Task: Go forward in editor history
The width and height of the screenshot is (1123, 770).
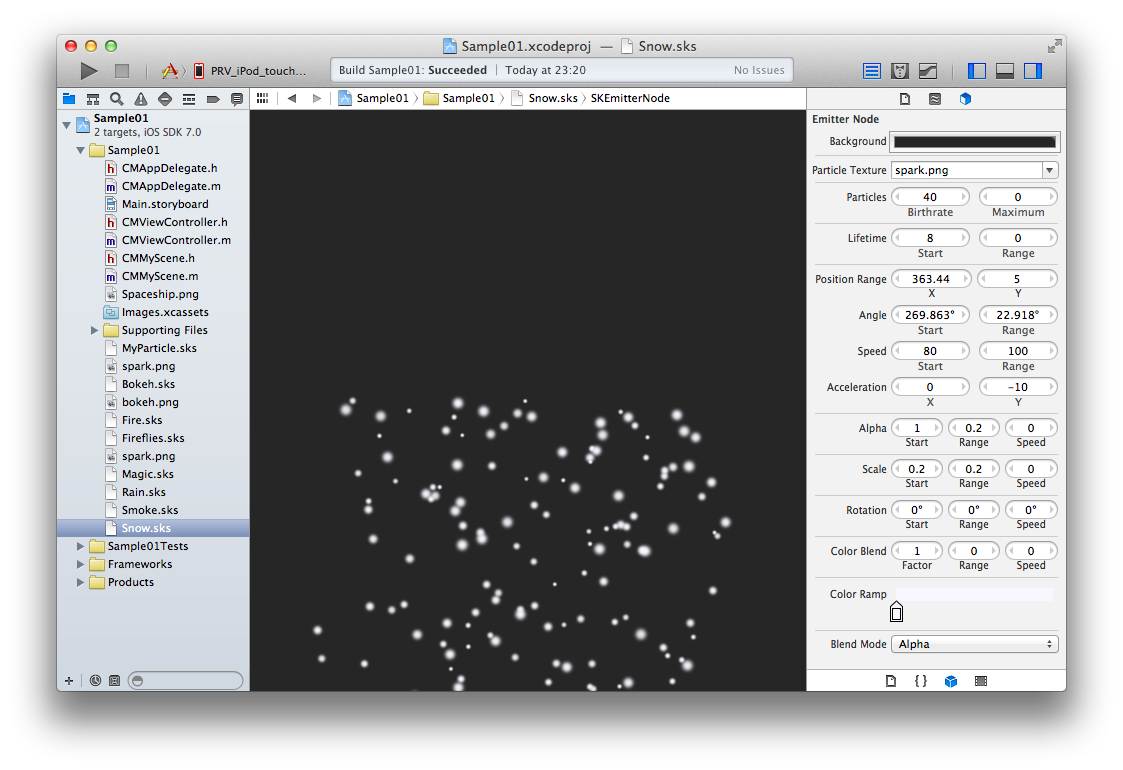Action: (x=317, y=98)
